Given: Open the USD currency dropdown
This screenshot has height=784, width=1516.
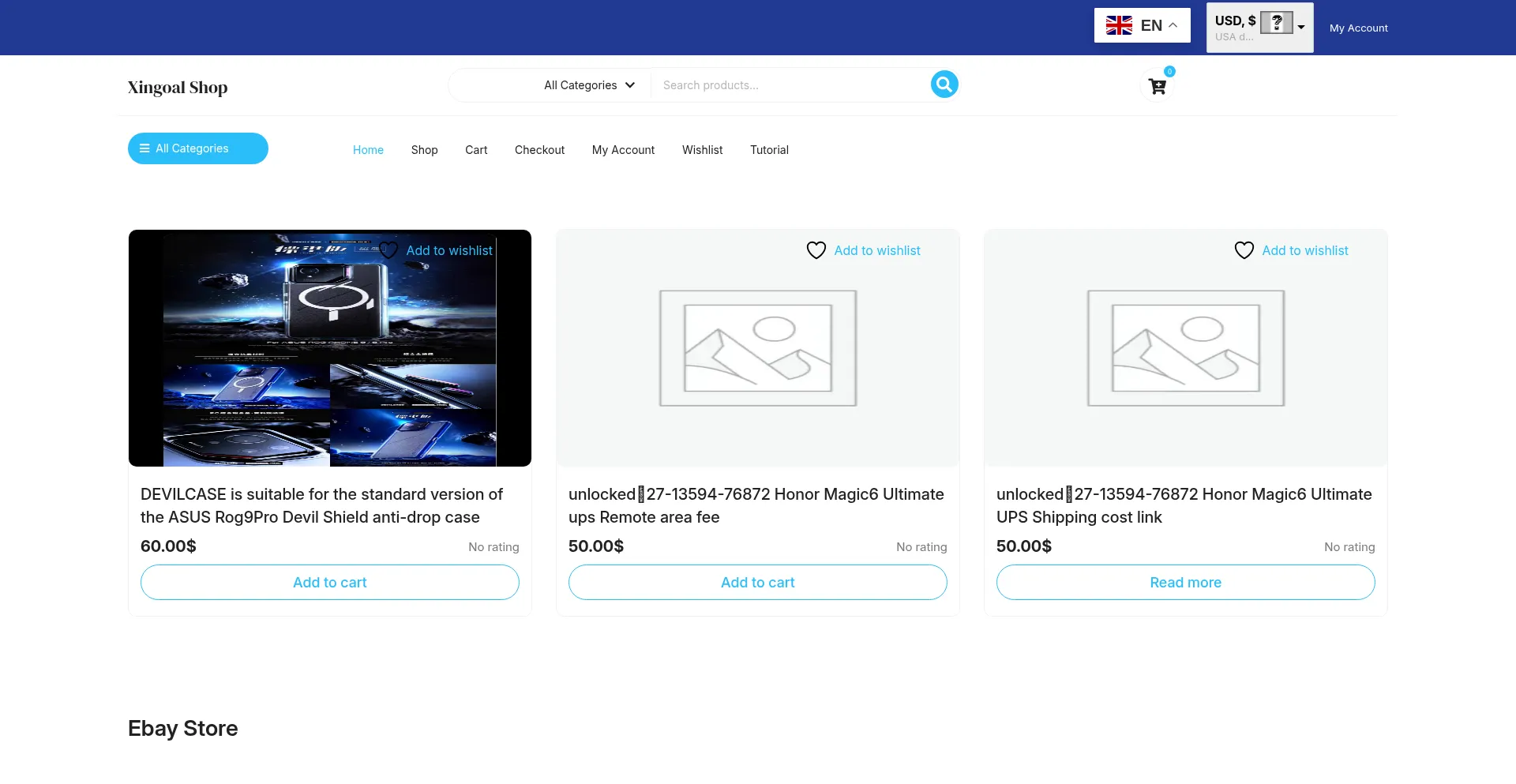Looking at the screenshot, I should tap(1300, 28).
